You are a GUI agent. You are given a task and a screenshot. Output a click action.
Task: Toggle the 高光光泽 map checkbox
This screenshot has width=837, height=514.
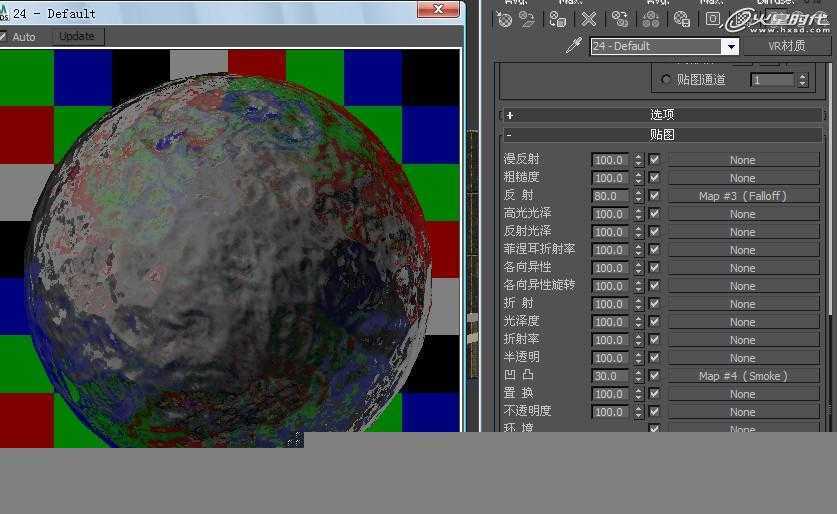[654, 213]
